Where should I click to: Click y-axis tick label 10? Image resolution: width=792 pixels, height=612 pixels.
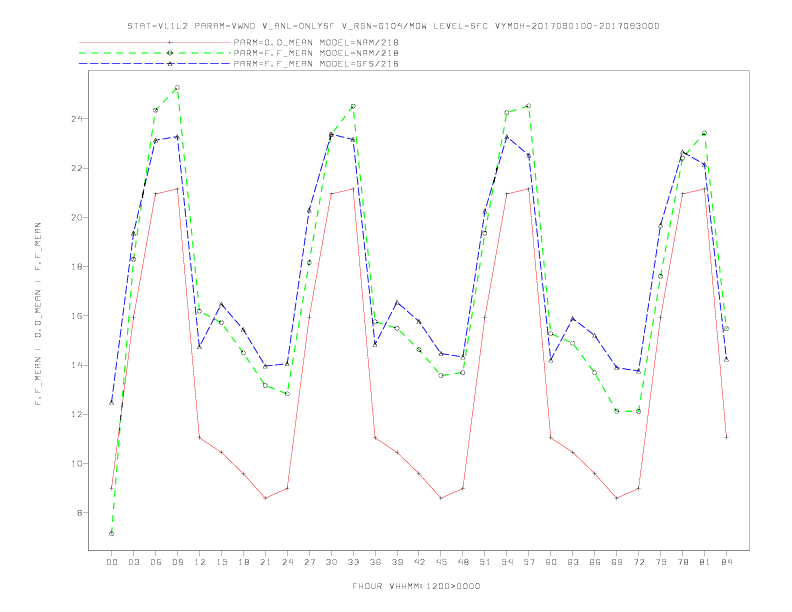(x=77, y=464)
